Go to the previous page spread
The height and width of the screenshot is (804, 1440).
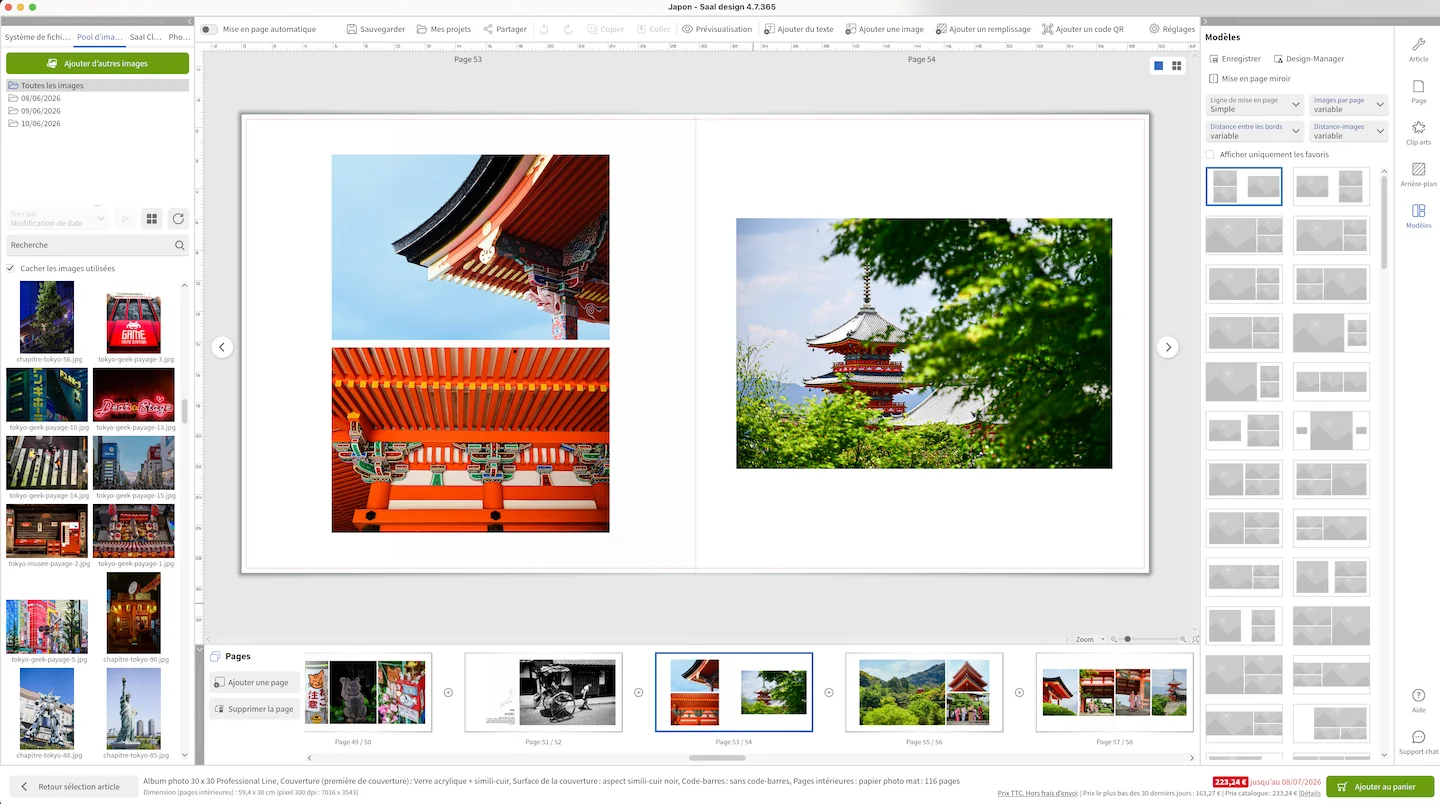pos(222,347)
